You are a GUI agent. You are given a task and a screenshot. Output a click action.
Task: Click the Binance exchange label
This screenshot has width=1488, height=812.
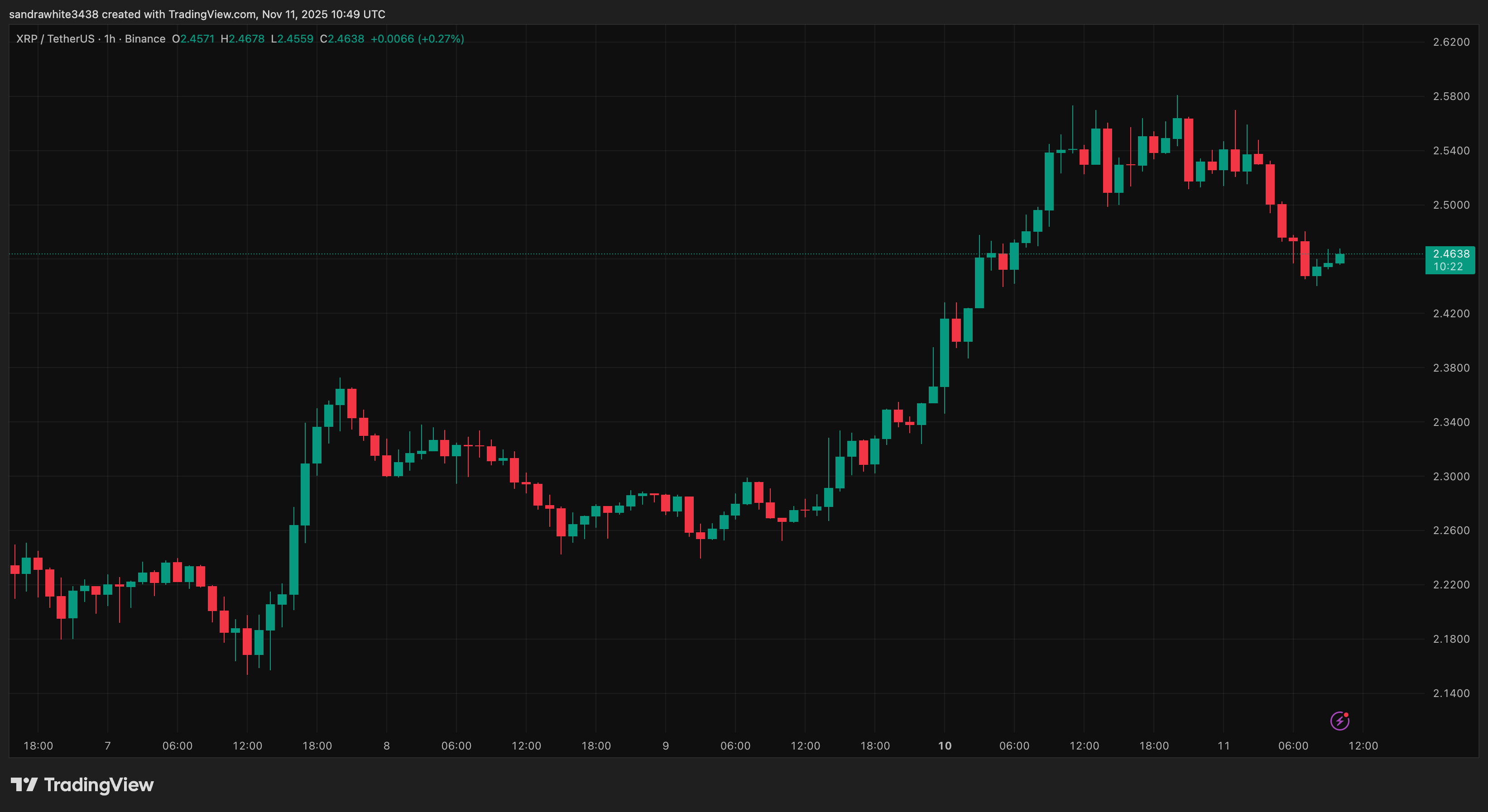pos(146,38)
